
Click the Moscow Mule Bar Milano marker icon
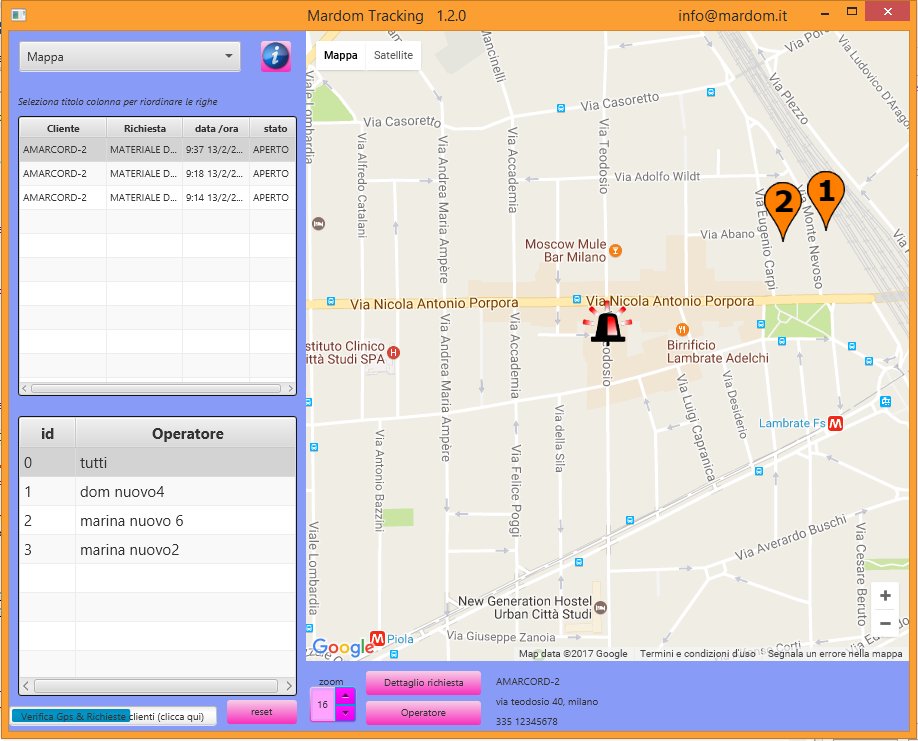(614, 250)
